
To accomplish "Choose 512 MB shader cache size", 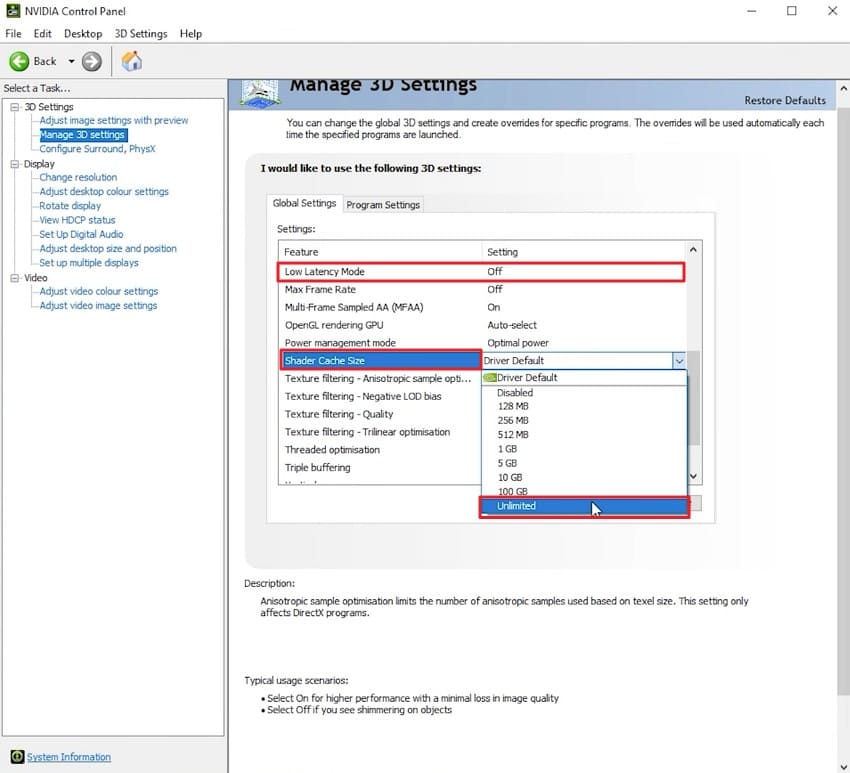I will pos(584,435).
